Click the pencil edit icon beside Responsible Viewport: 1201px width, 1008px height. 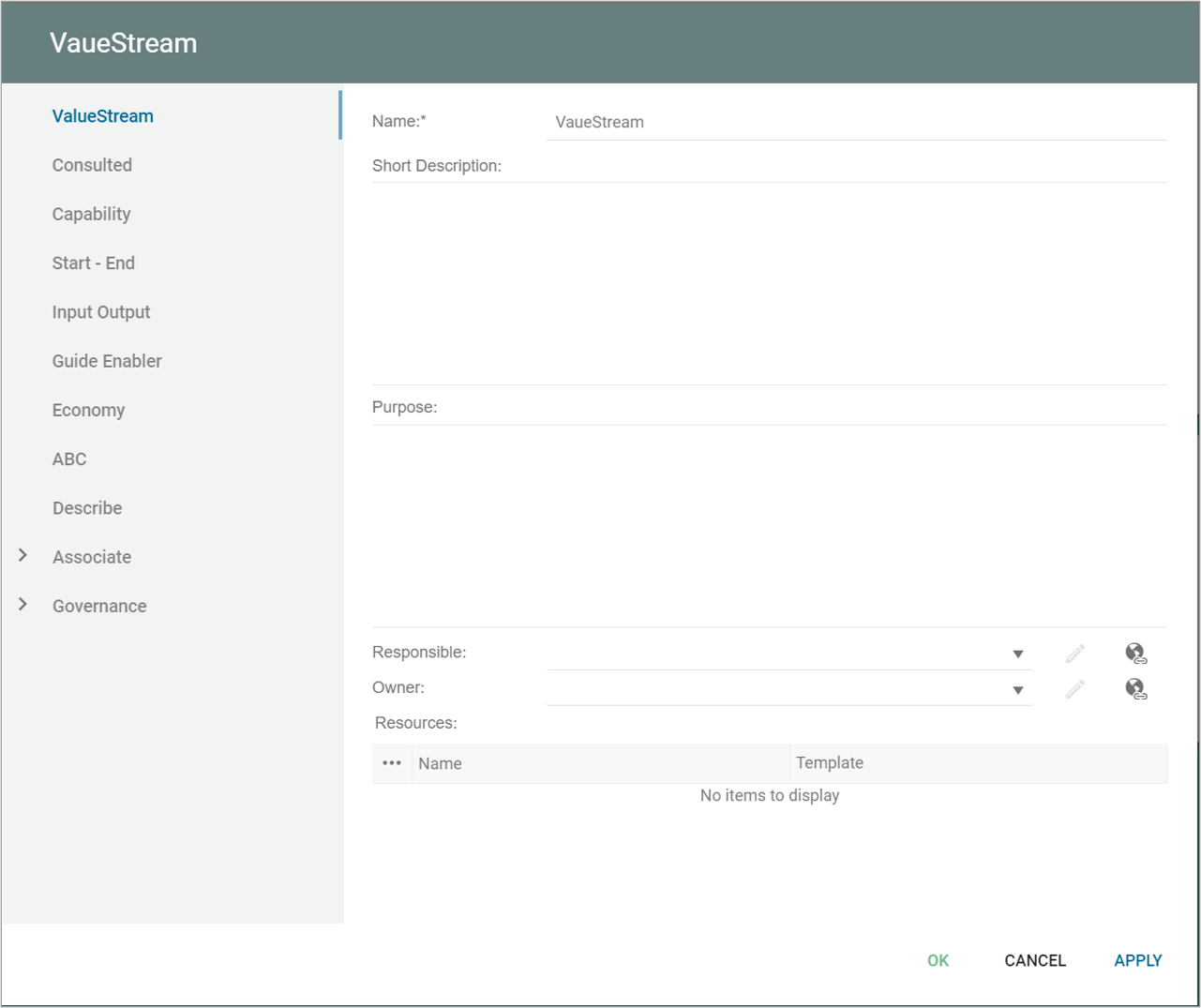click(x=1074, y=654)
